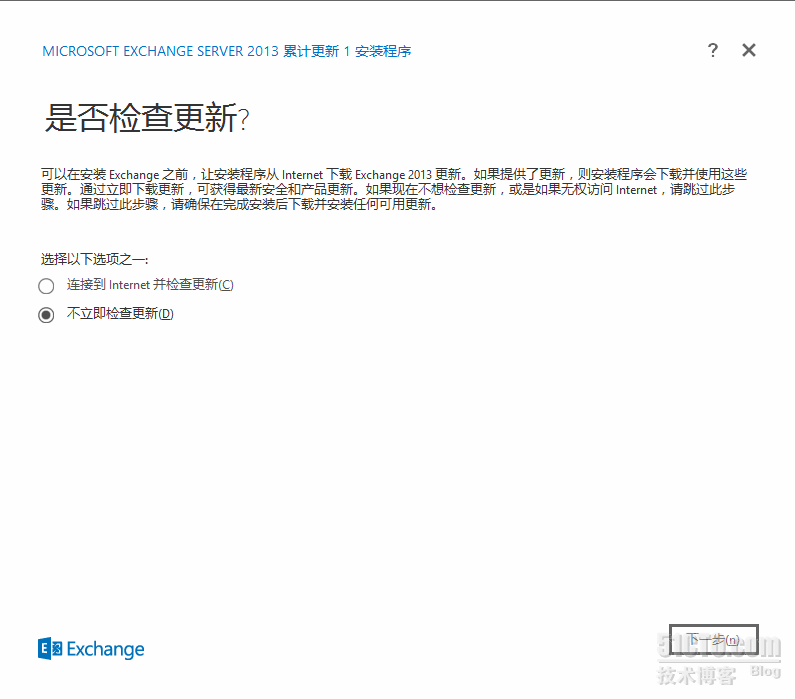Click the 是否检查更新? heading
This screenshot has width=795, height=699.
point(147,118)
